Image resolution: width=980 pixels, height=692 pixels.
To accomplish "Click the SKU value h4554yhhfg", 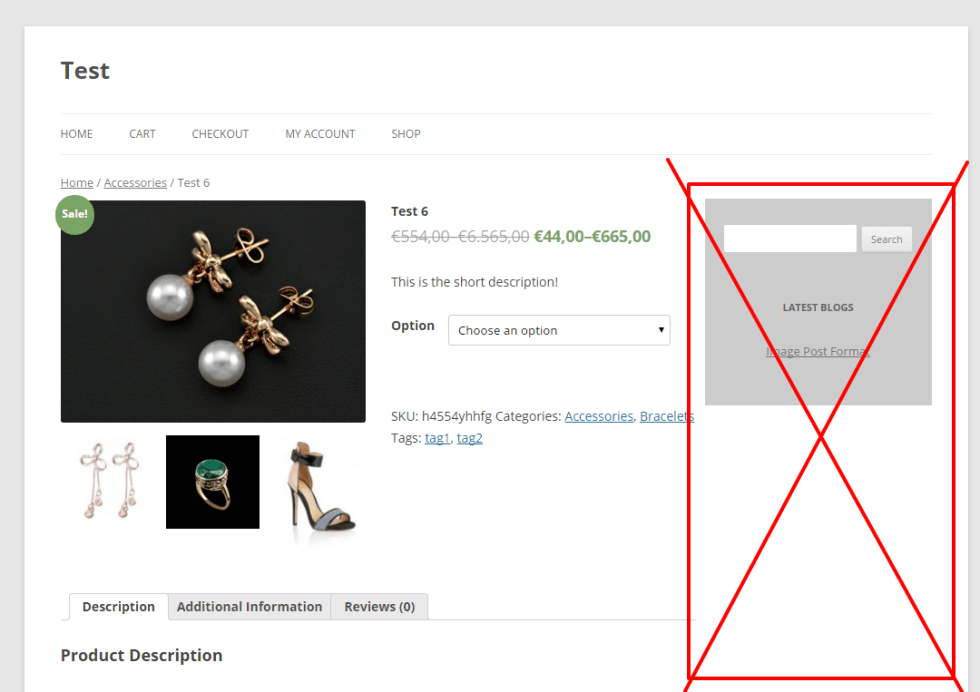I will pyautogui.click(x=457, y=416).
